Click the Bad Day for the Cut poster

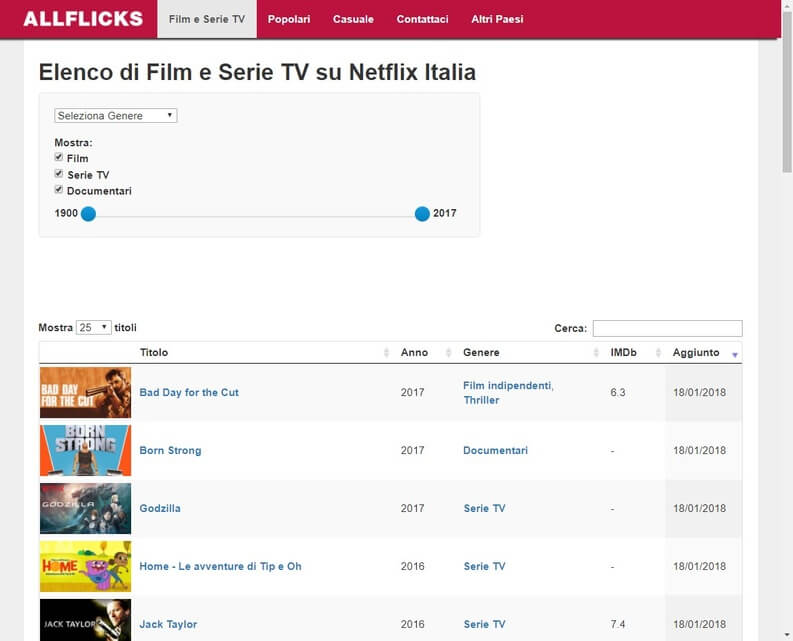tap(85, 393)
